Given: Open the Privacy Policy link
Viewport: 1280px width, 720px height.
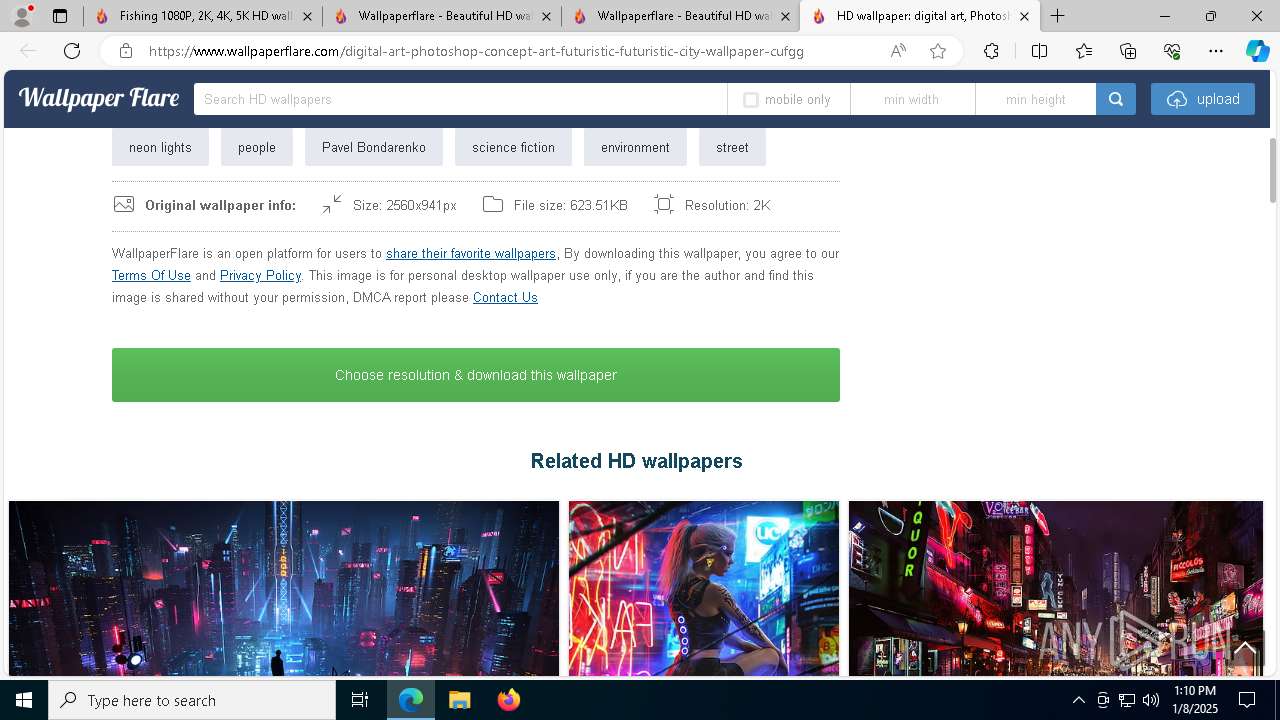Looking at the screenshot, I should [260, 276].
